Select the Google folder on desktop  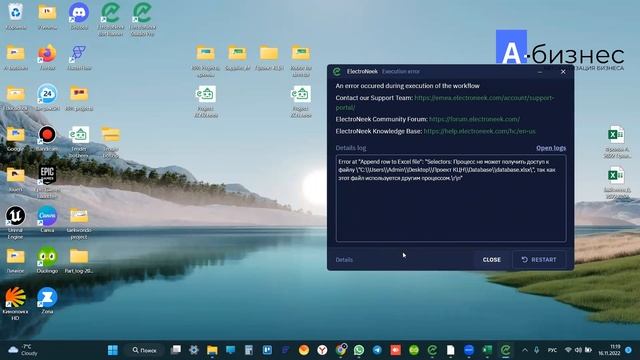point(16,138)
